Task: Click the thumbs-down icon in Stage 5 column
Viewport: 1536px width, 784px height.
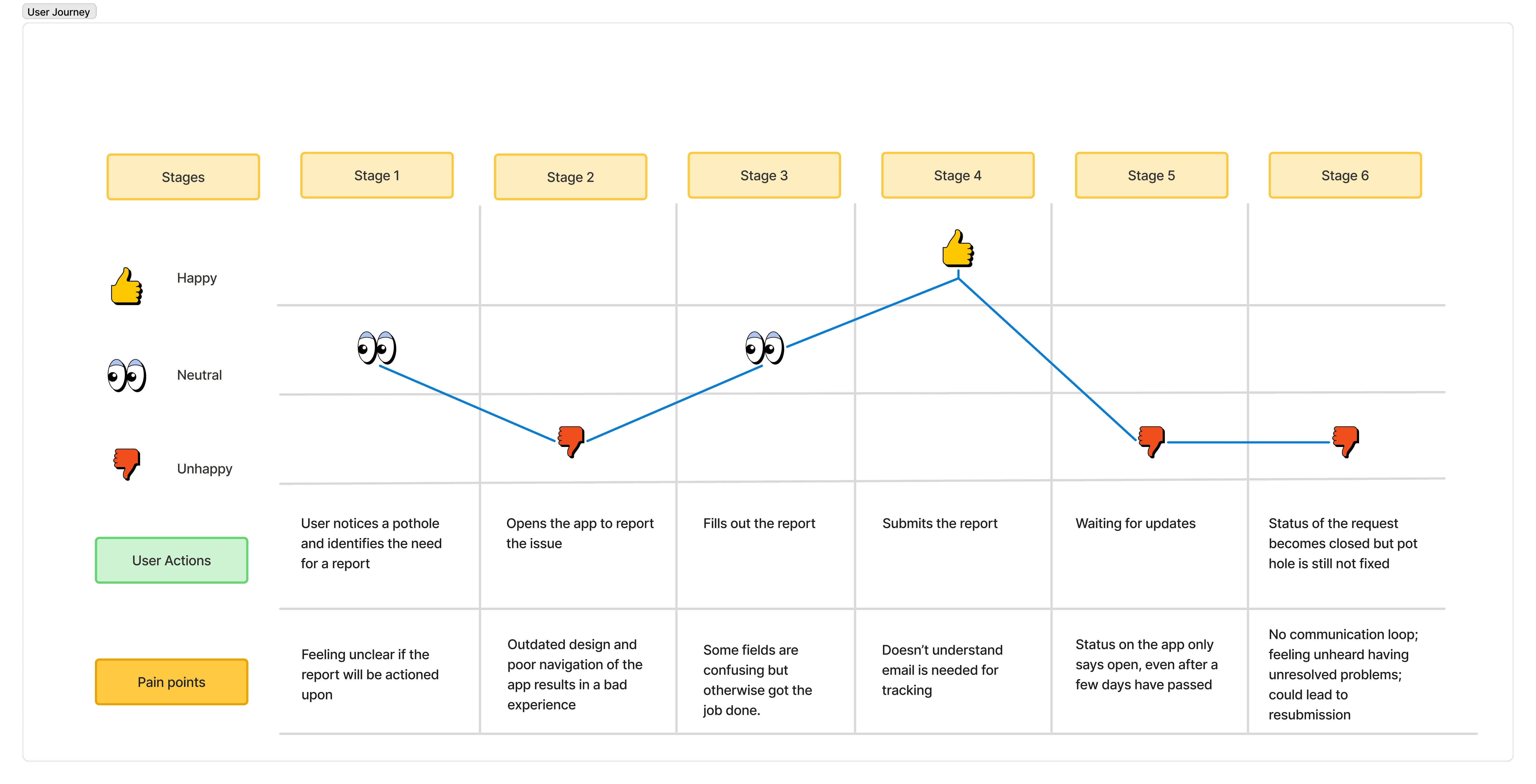Action: point(1151,441)
